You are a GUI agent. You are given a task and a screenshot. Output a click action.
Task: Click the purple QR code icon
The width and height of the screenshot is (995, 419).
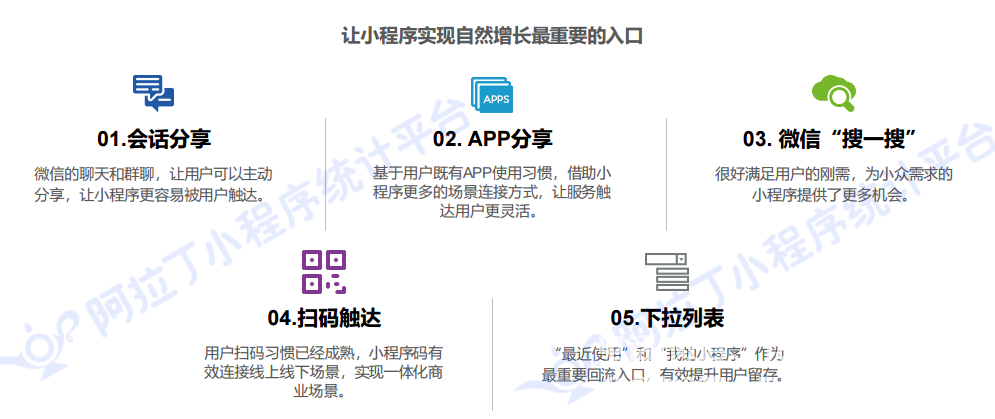324,271
